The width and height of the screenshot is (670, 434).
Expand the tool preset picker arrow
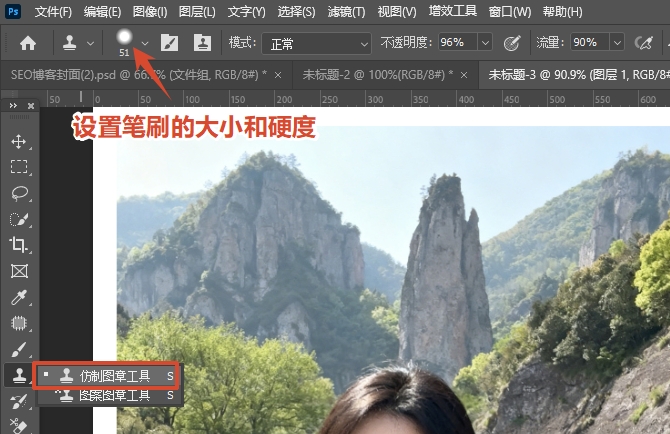(90, 43)
